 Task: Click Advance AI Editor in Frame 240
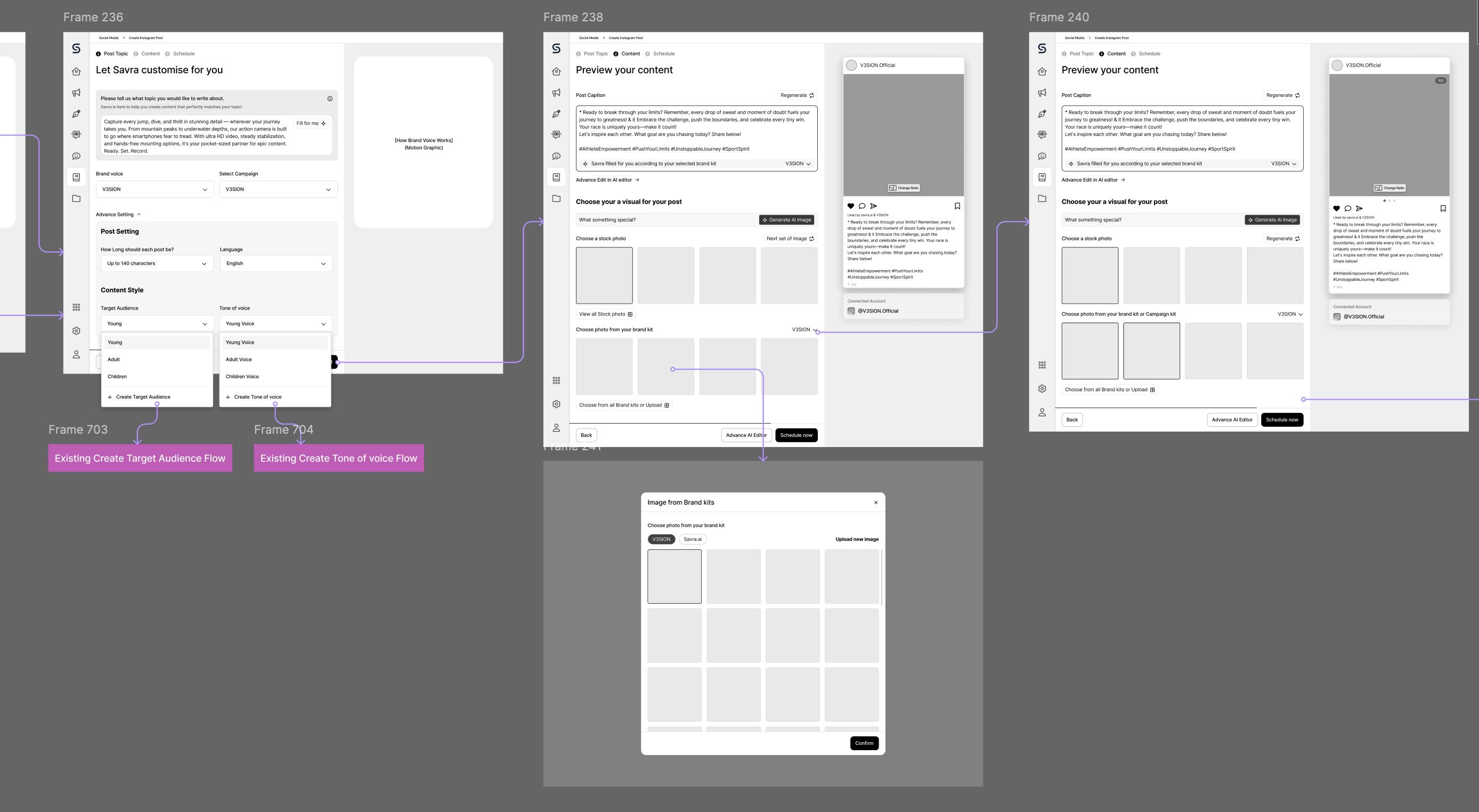[x=1232, y=420]
